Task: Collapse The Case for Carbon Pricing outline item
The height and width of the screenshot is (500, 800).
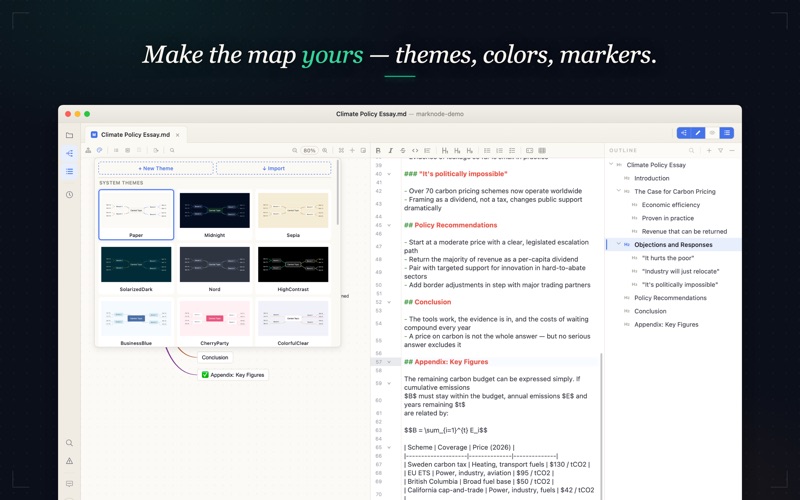Action: 619,191
